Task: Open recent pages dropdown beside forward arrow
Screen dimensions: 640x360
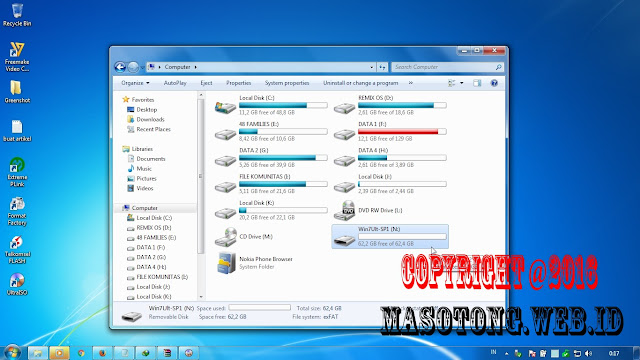Action: 142,67
